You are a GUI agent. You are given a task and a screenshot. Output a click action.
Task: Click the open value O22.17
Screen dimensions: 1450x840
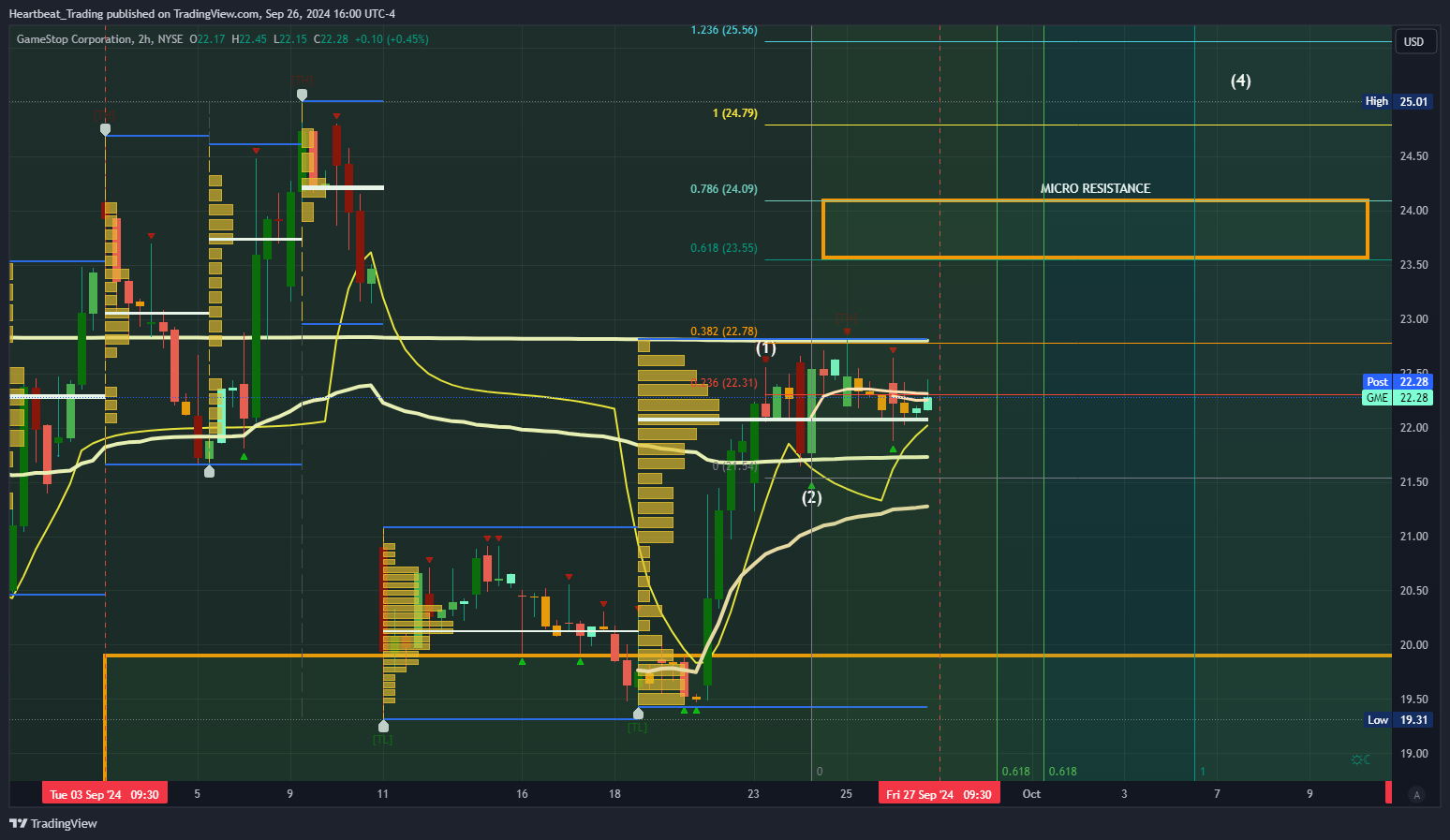(207, 39)
